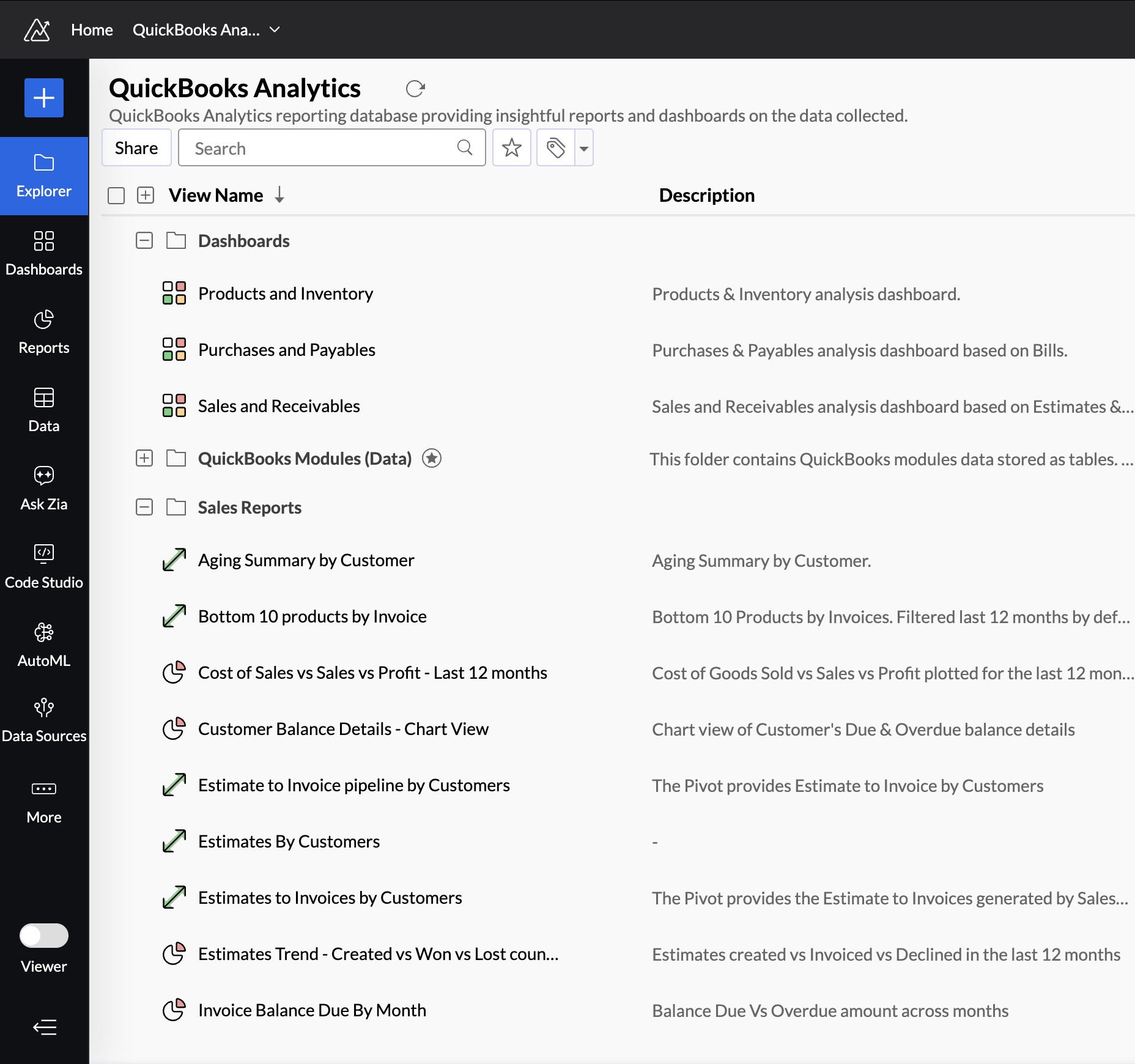Click the tag icon in toolbar
This screenshot has height=1064, width=1135.
pyautogui.click(x=556, y=147)
